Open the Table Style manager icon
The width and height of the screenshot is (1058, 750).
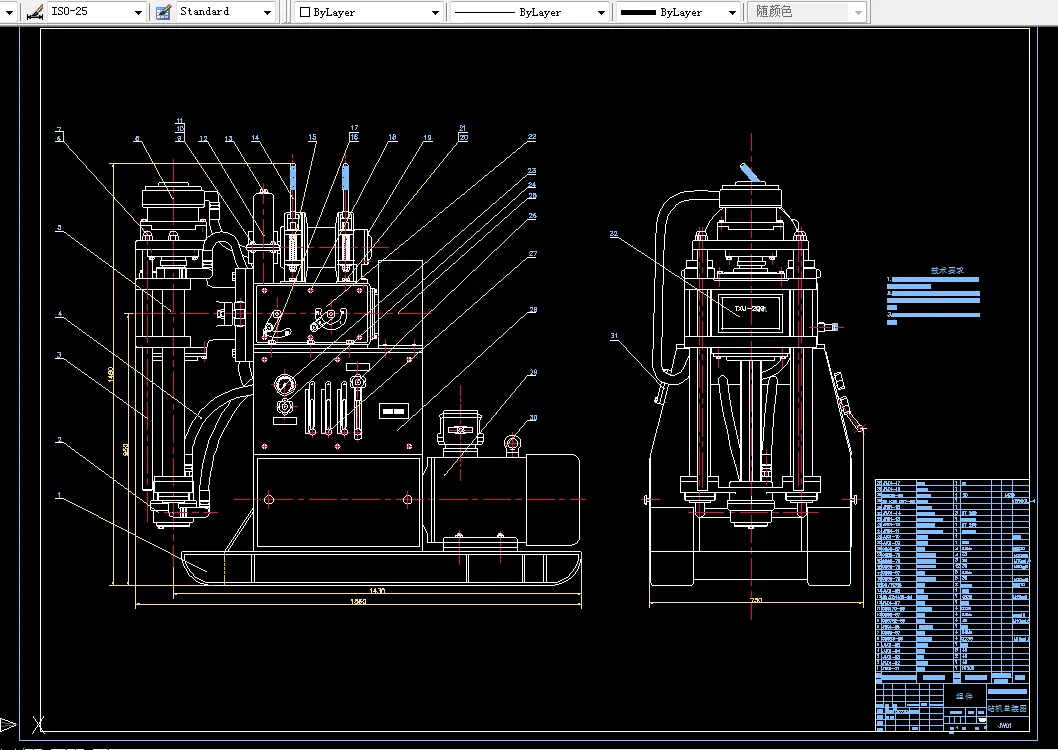point(164,12)
